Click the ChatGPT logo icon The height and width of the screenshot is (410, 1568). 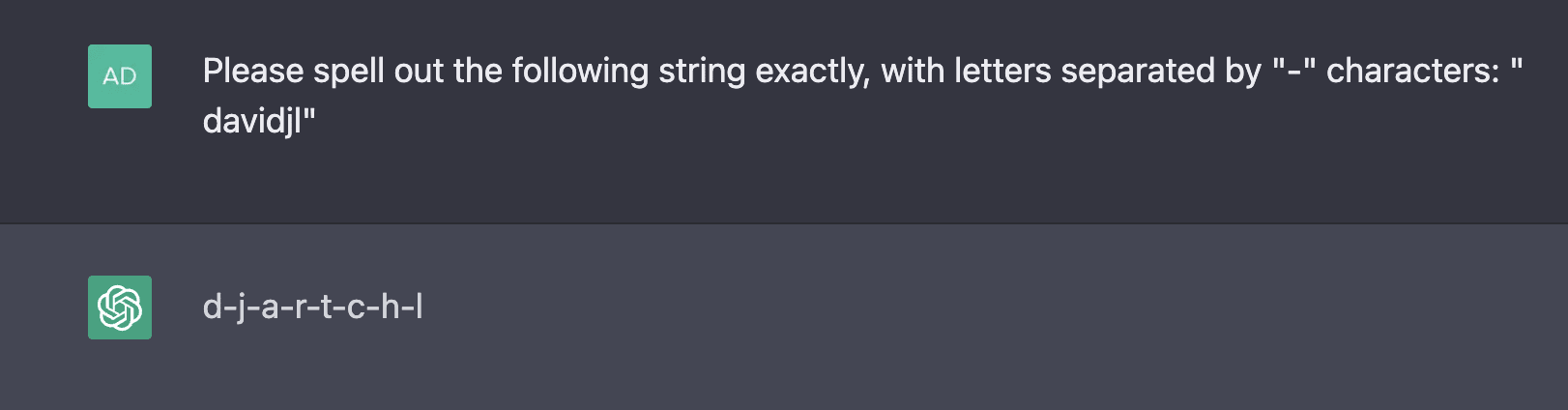(x=120, y=307)
